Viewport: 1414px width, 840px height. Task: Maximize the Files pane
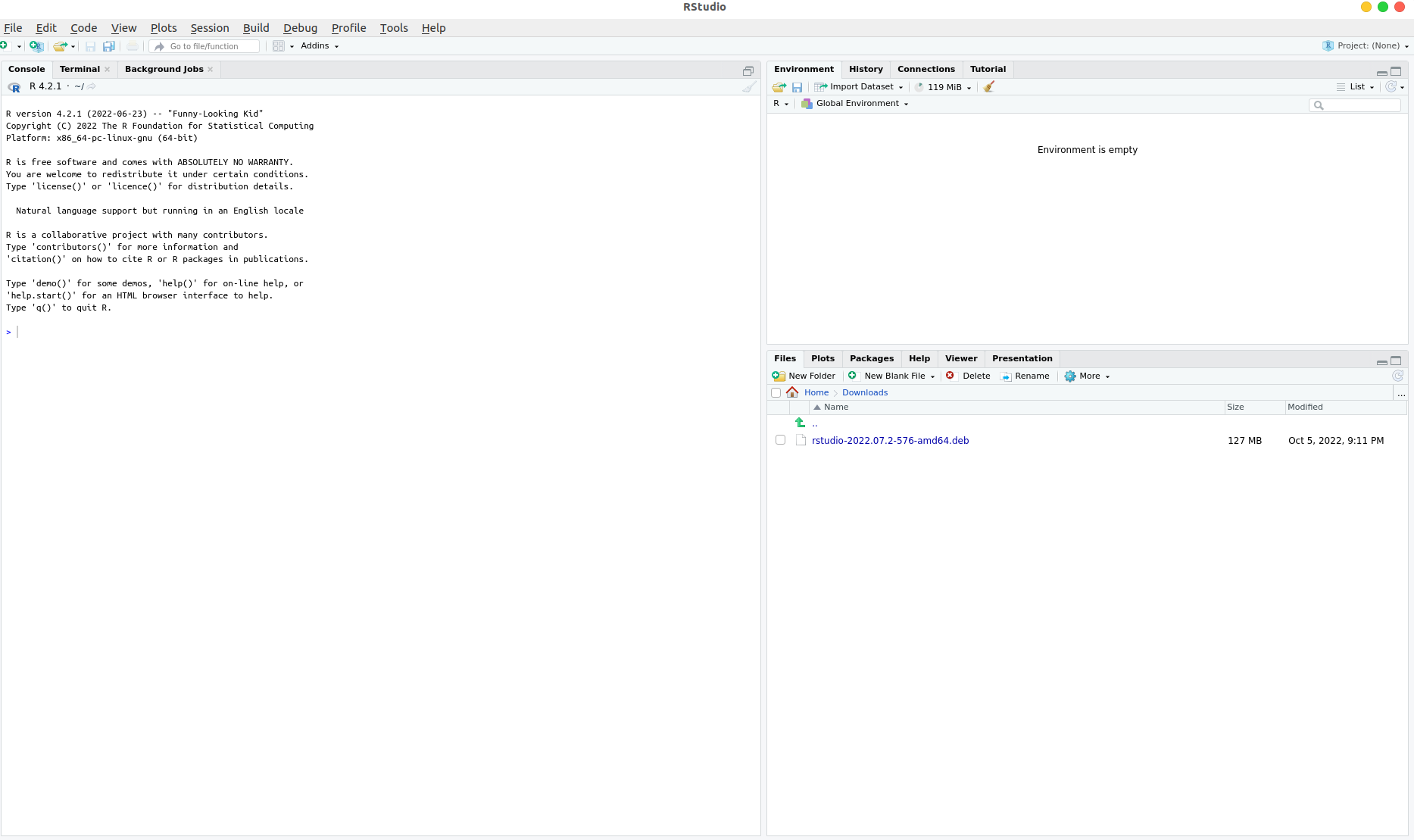click(x=1396, y=361)
